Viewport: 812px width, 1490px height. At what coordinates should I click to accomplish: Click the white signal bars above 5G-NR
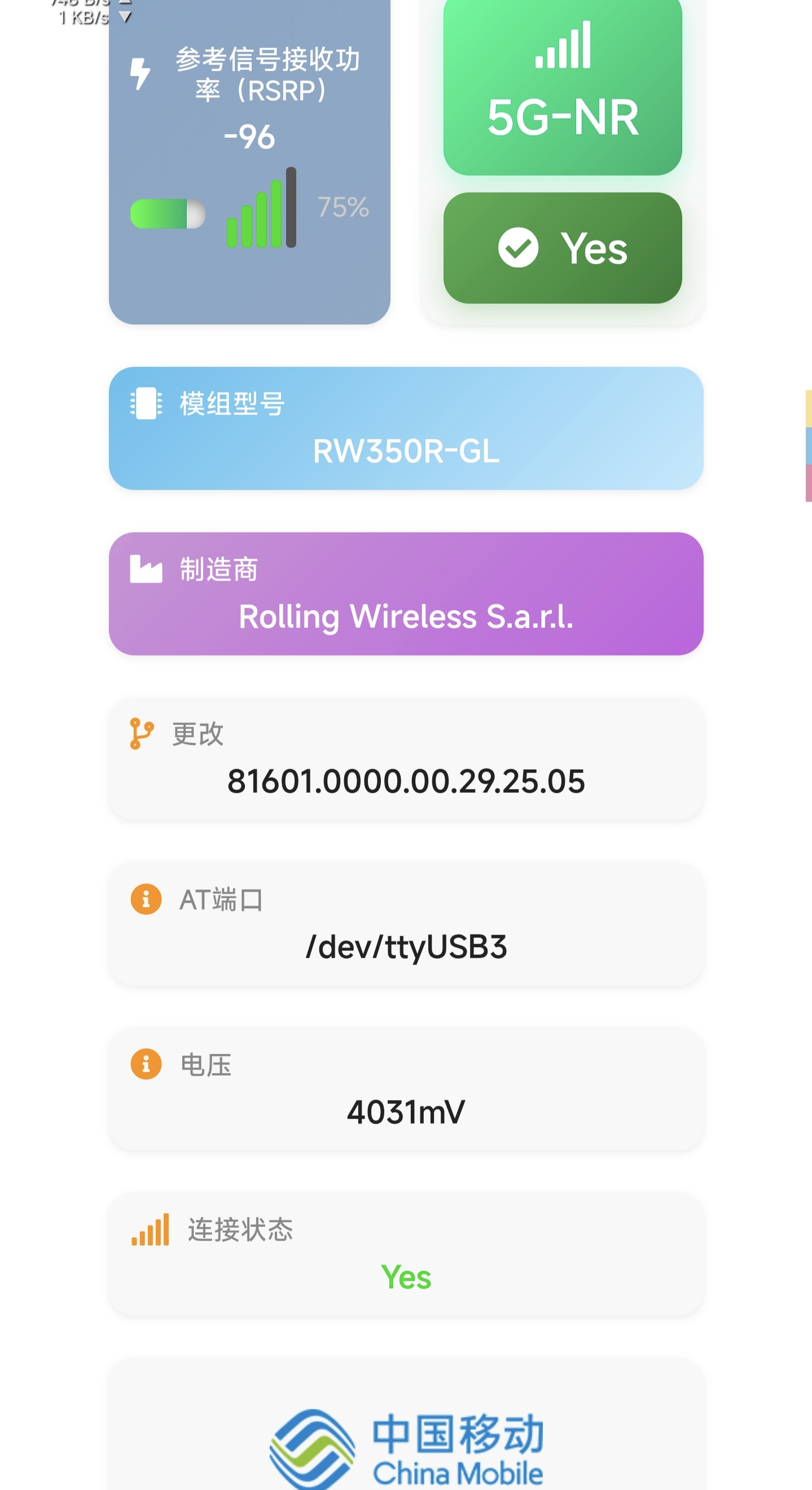coord(563,45)
